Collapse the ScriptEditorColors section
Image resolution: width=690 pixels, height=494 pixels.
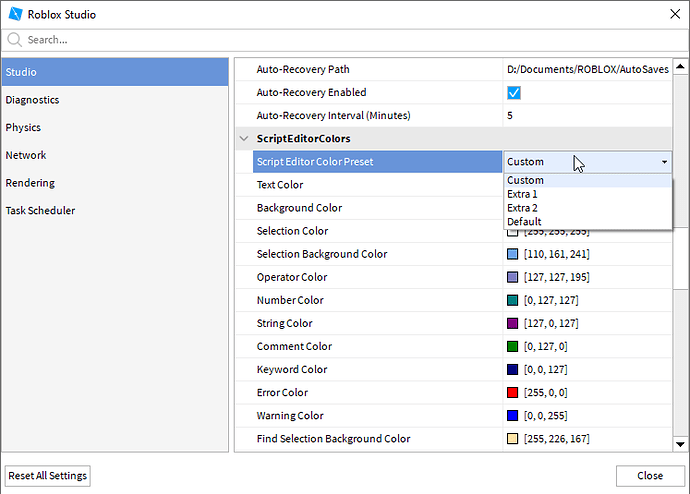(x=243, y=139)
